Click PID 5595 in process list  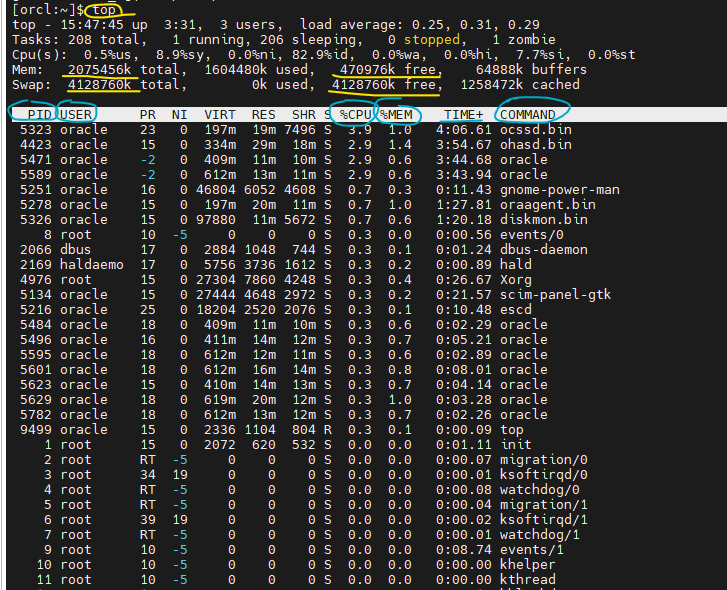click(36, 355)
